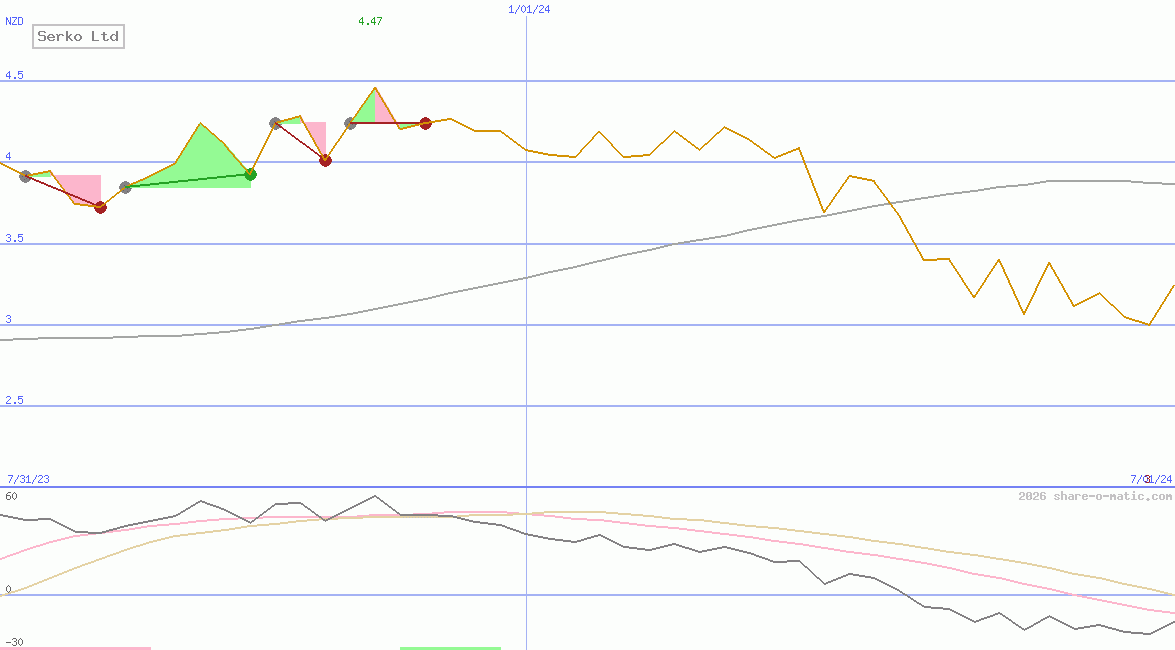Click the 60 indicator scale label

[x=11, y=496]
